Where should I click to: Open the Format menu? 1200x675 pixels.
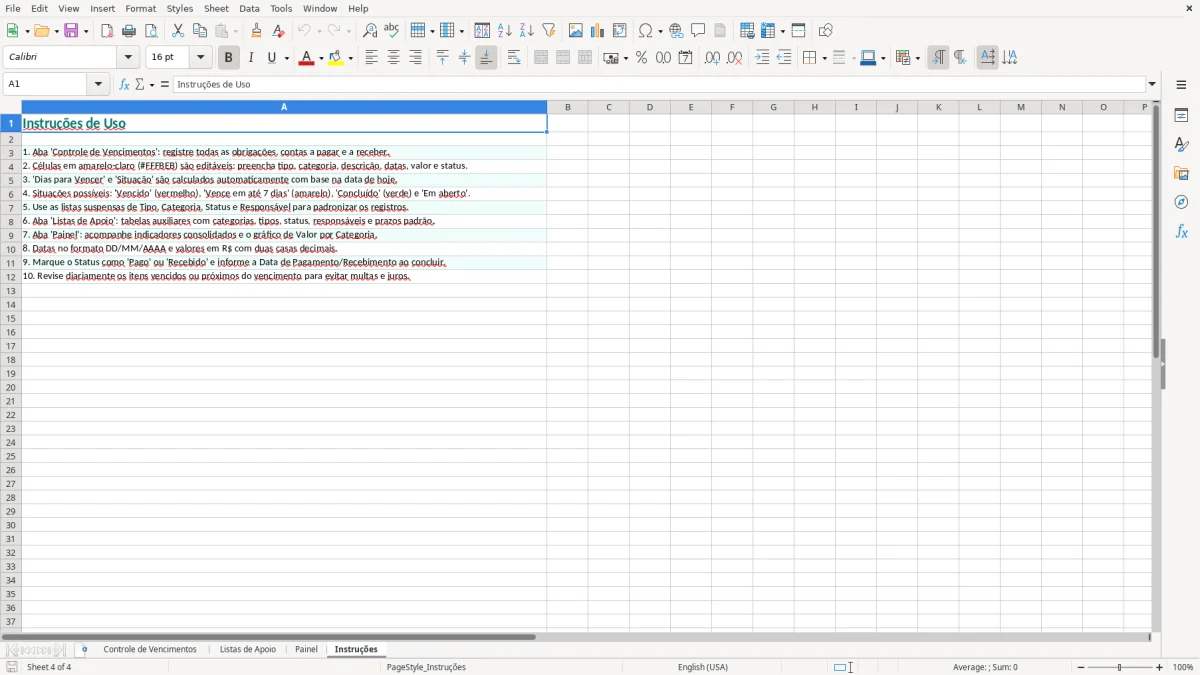141,8
